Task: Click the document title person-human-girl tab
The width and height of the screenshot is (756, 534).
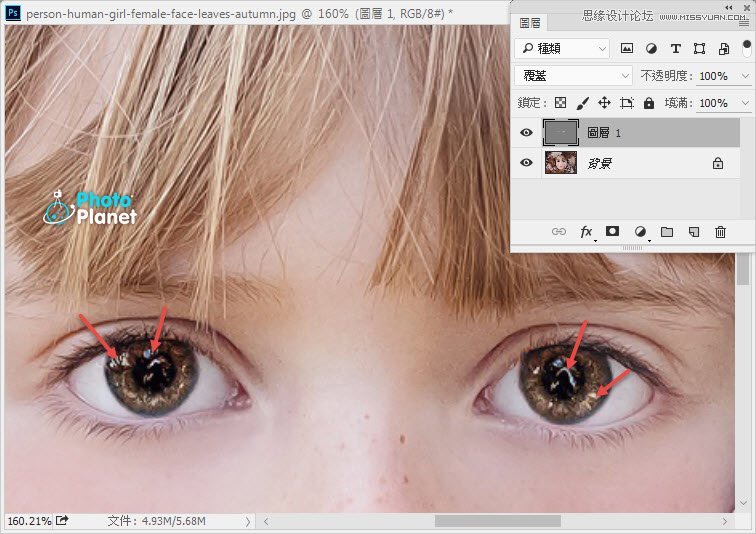Action: pyautogui.click(x=239, y=13)
